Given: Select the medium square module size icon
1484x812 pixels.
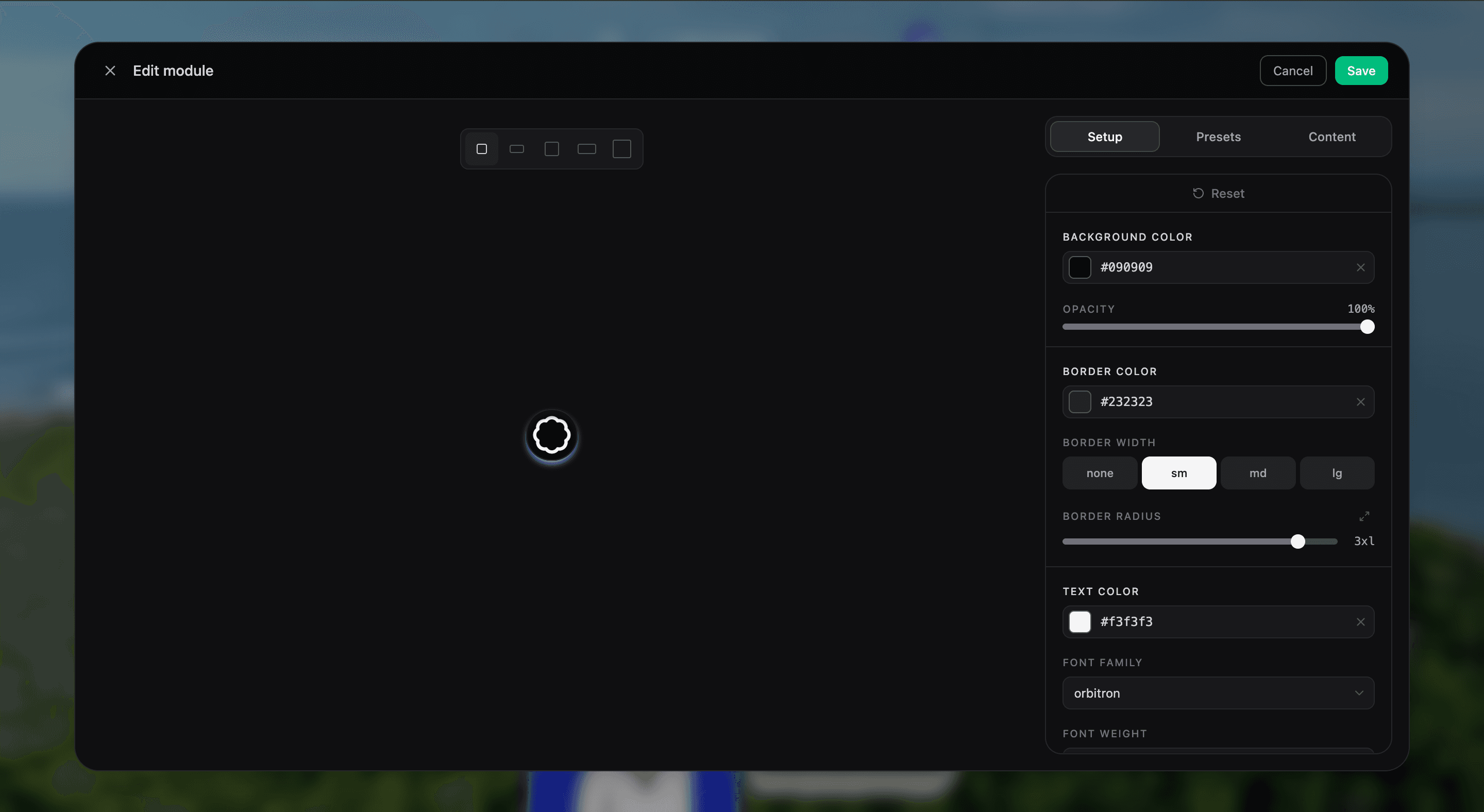Looking at the screenshot, I should coord(552,149).
